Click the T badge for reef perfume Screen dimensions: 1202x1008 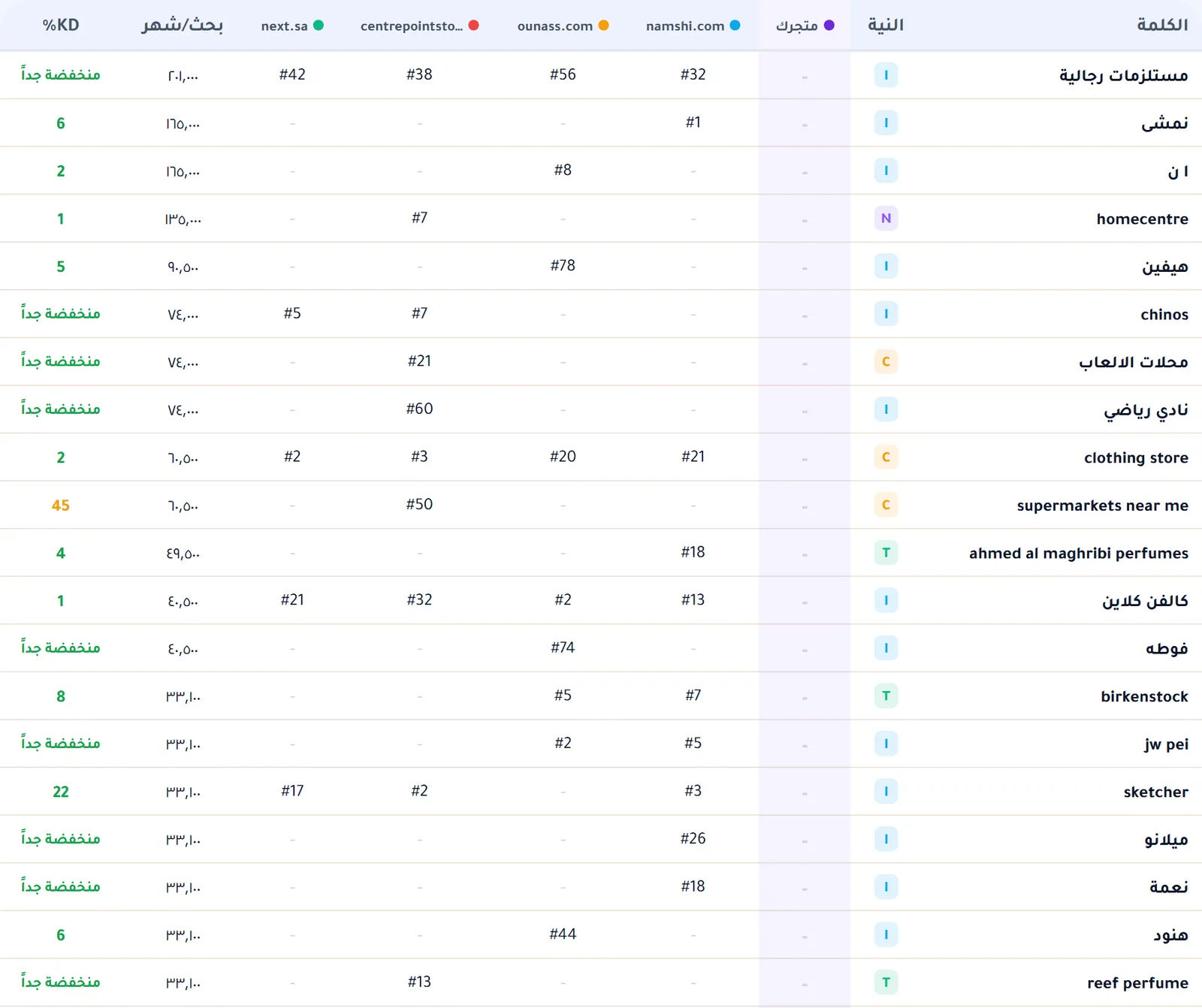[886, 982]
